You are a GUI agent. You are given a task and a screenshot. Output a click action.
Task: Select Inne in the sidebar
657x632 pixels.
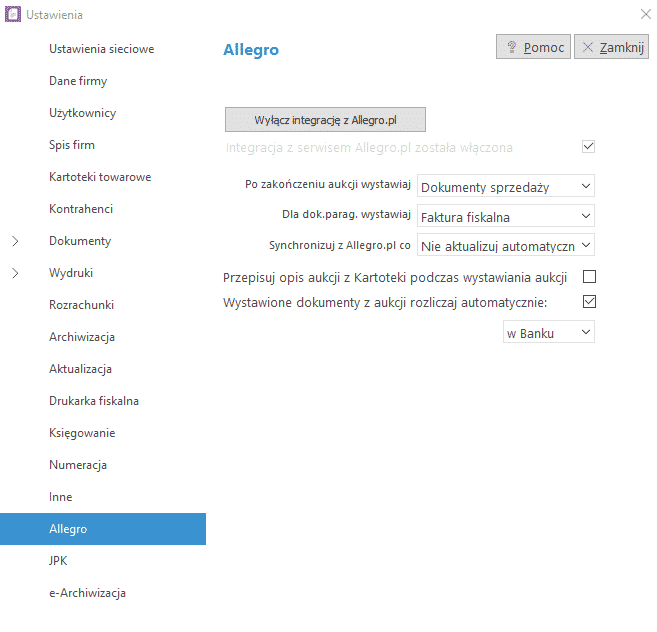tap(60, 497)
